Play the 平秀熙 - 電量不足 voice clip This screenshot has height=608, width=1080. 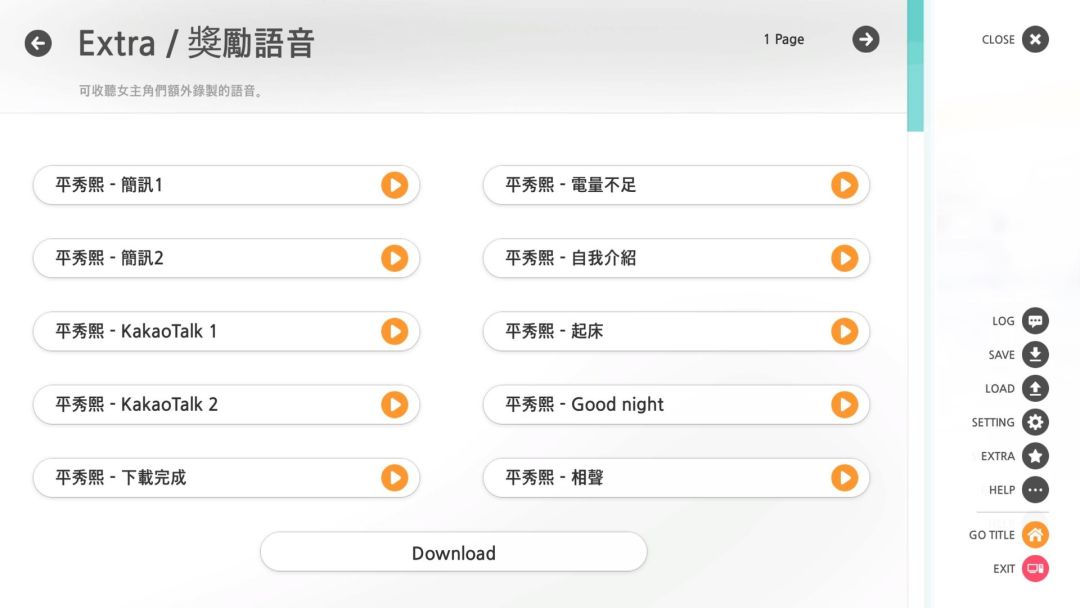[x=844, y=185]
